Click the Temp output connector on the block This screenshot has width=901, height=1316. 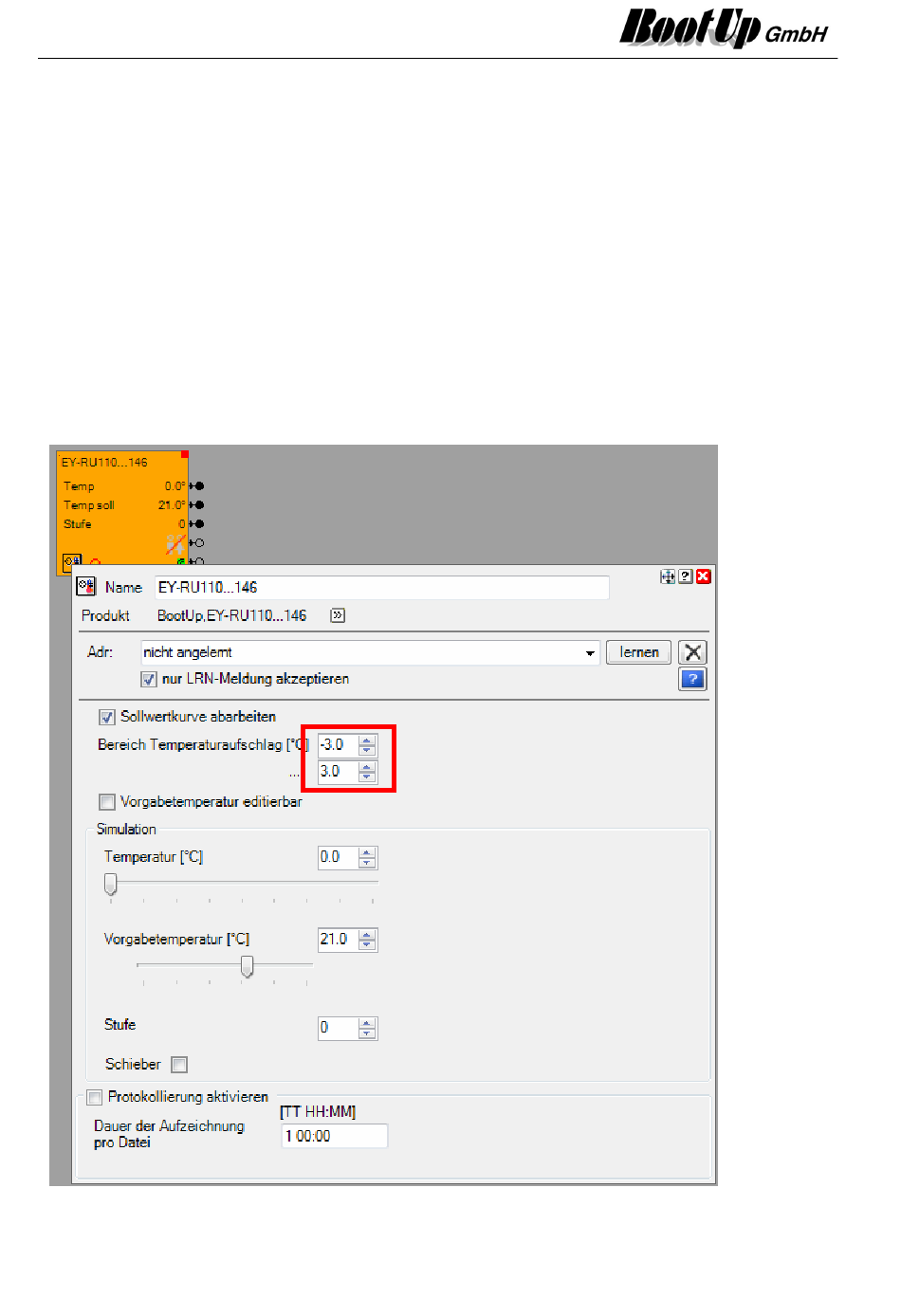click(198, 486)
